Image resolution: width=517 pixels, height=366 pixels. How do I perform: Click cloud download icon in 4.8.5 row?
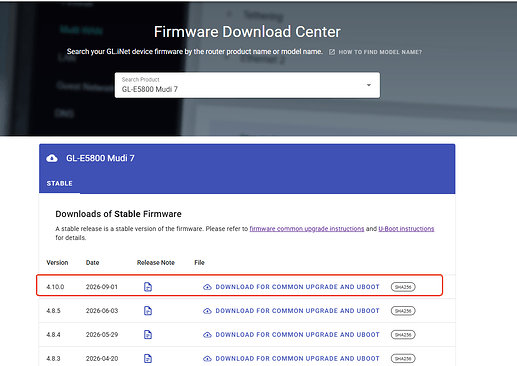[x=207, y=311]
